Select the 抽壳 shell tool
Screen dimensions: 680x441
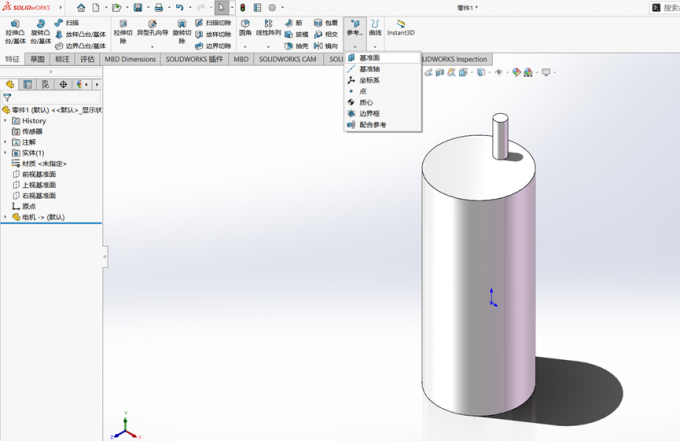pyautogui.click(x=297, y=46)
